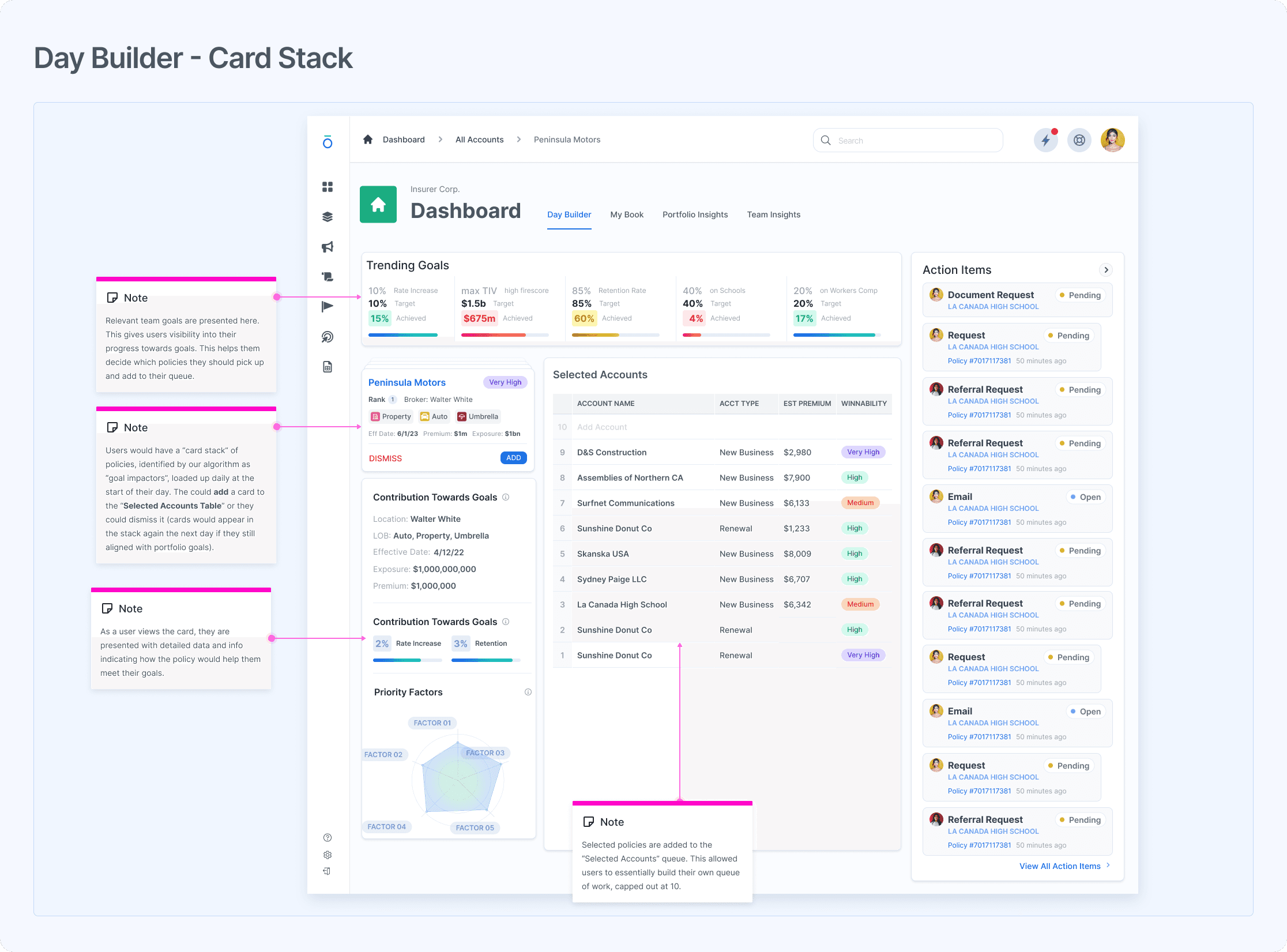This screenshot has width=1287, height=952.
Task: Click the lightning bolt notifications icon
Action: 1045,140
